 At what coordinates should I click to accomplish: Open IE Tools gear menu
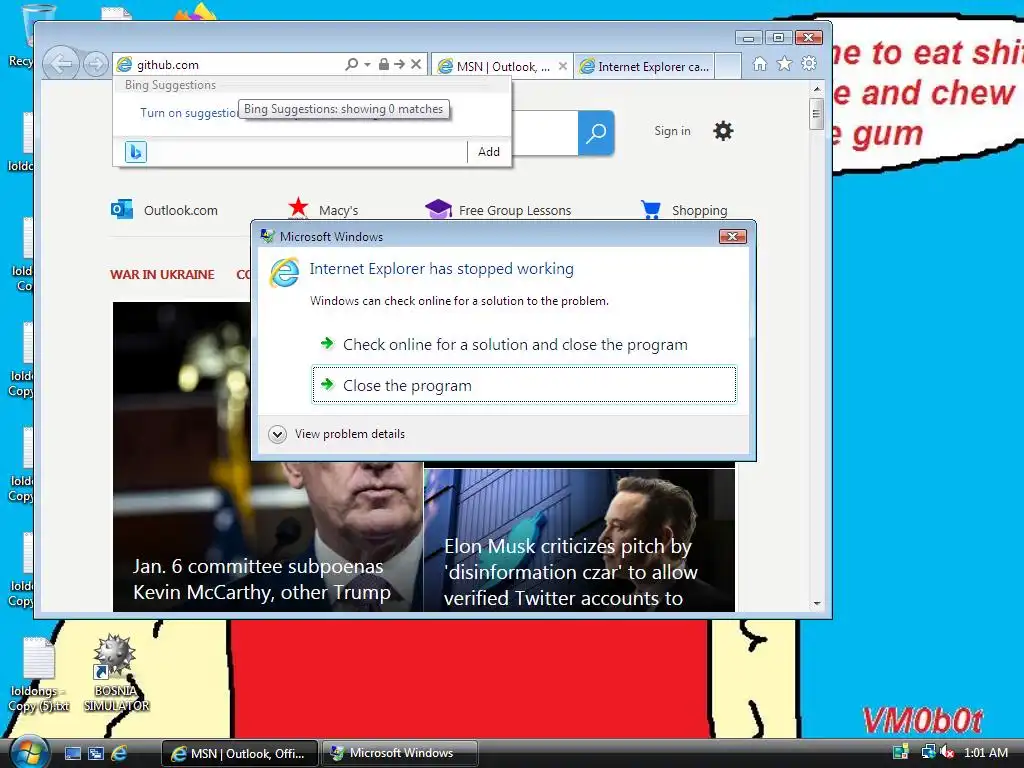[809, 63]
